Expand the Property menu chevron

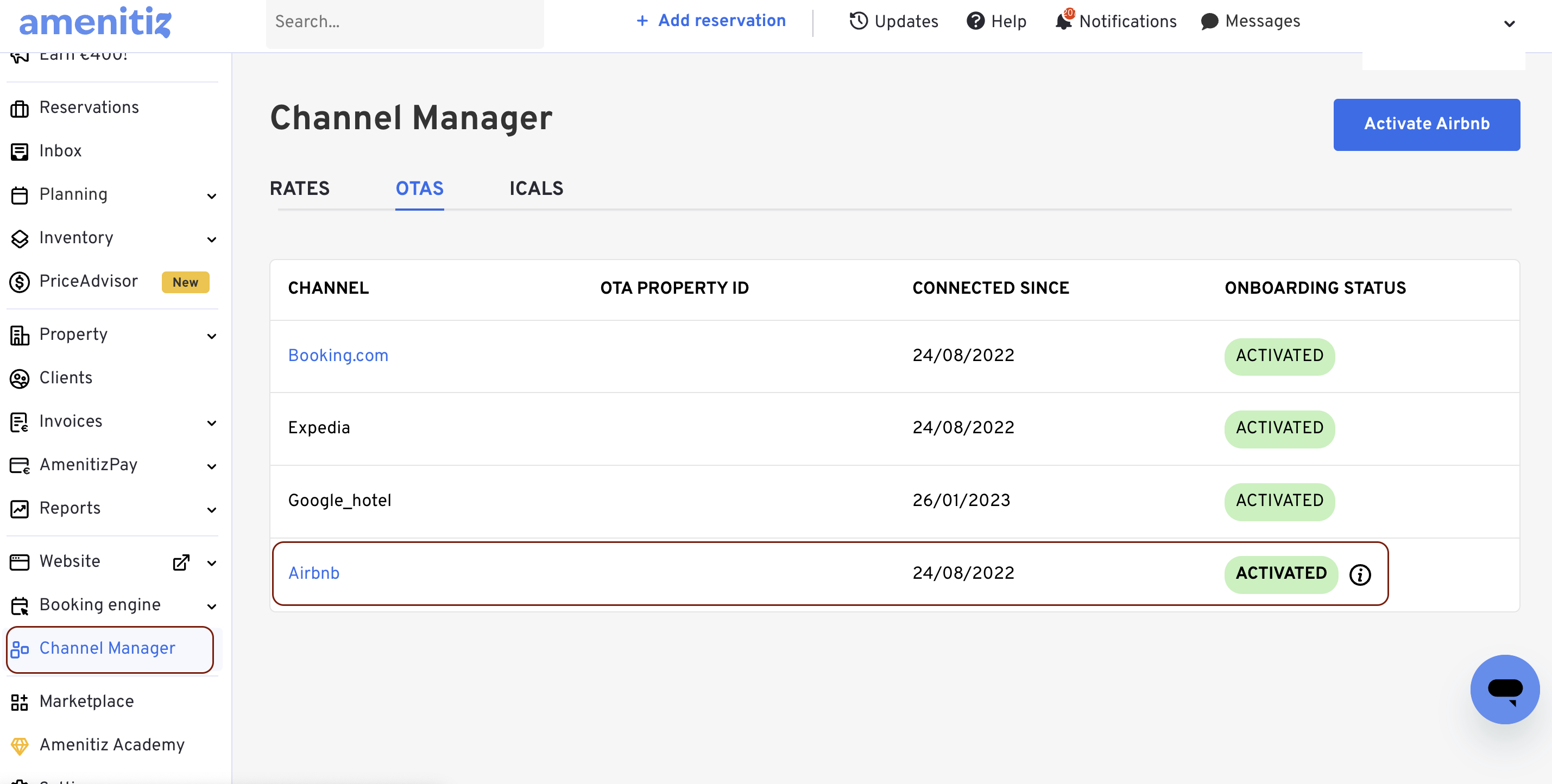tap(211, 336)
